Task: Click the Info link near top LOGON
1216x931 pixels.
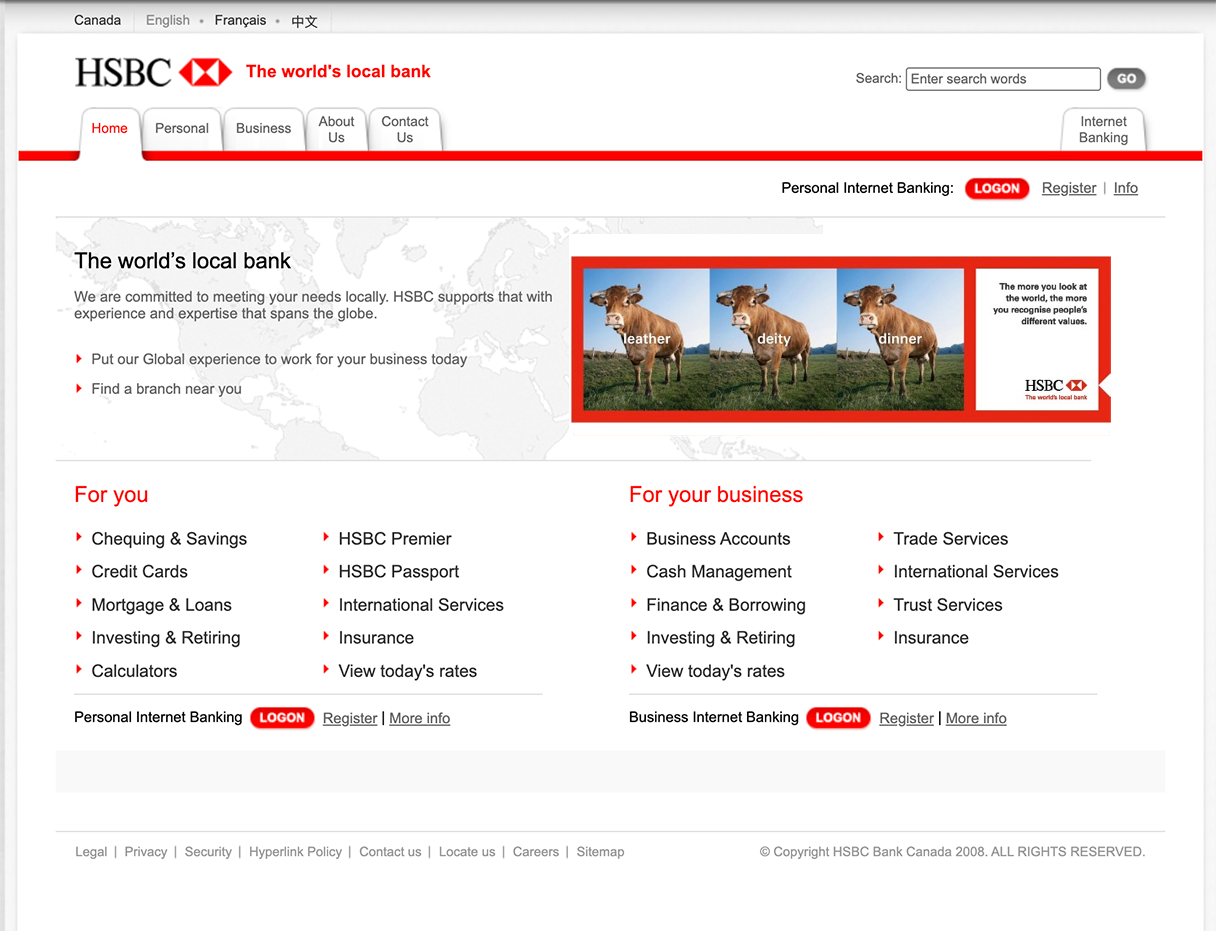Action: [1126, 188]
